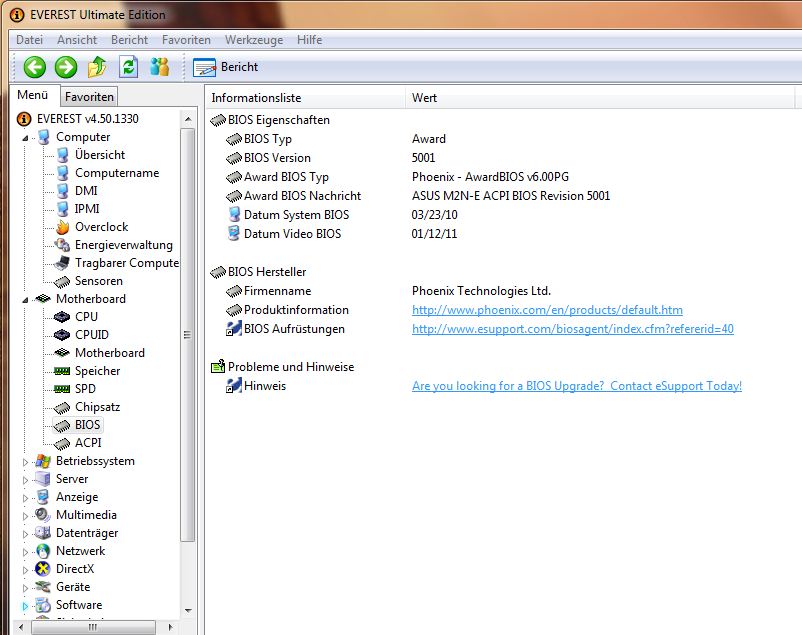The image size is (802, 635).
Task: Collapse the Computer tree node
Action: coord(25,138)
